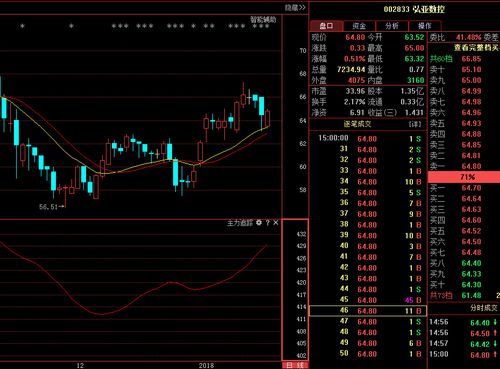Click the red 71% buy-sell ratio bar
The image size is (500, 369).
click(x=464, y=177)
